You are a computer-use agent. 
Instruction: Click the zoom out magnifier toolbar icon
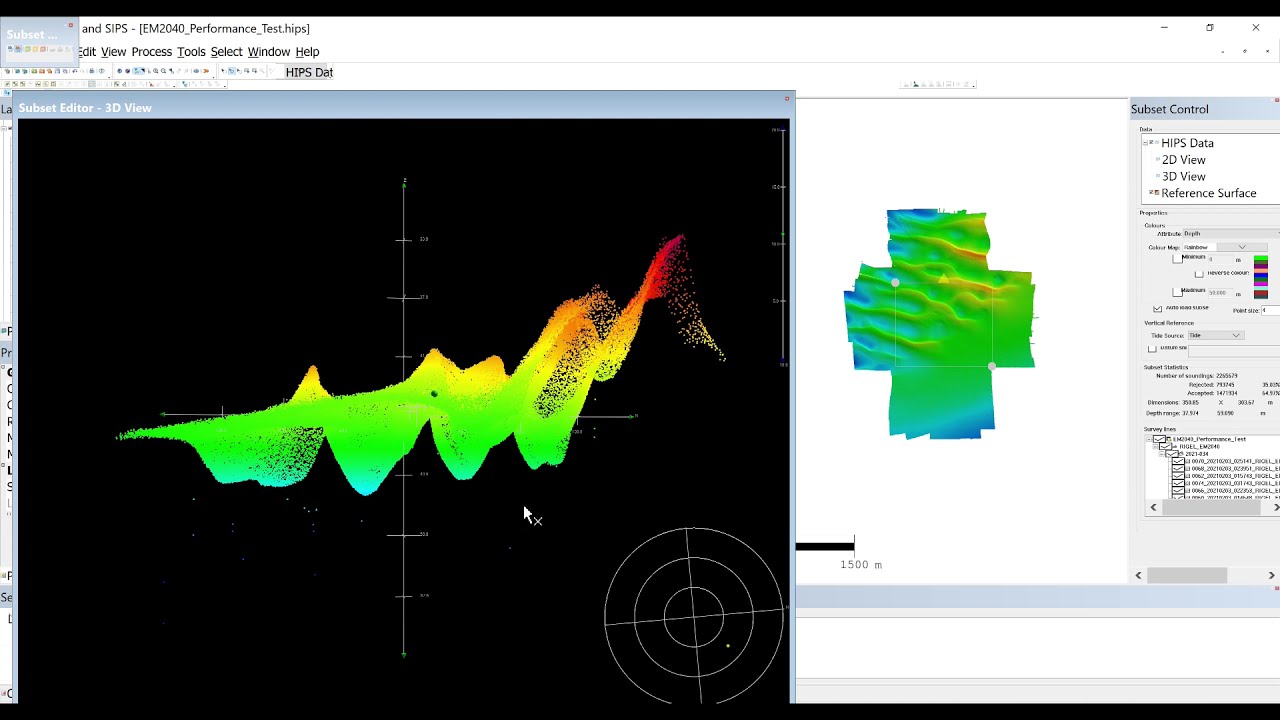[163, 71]
